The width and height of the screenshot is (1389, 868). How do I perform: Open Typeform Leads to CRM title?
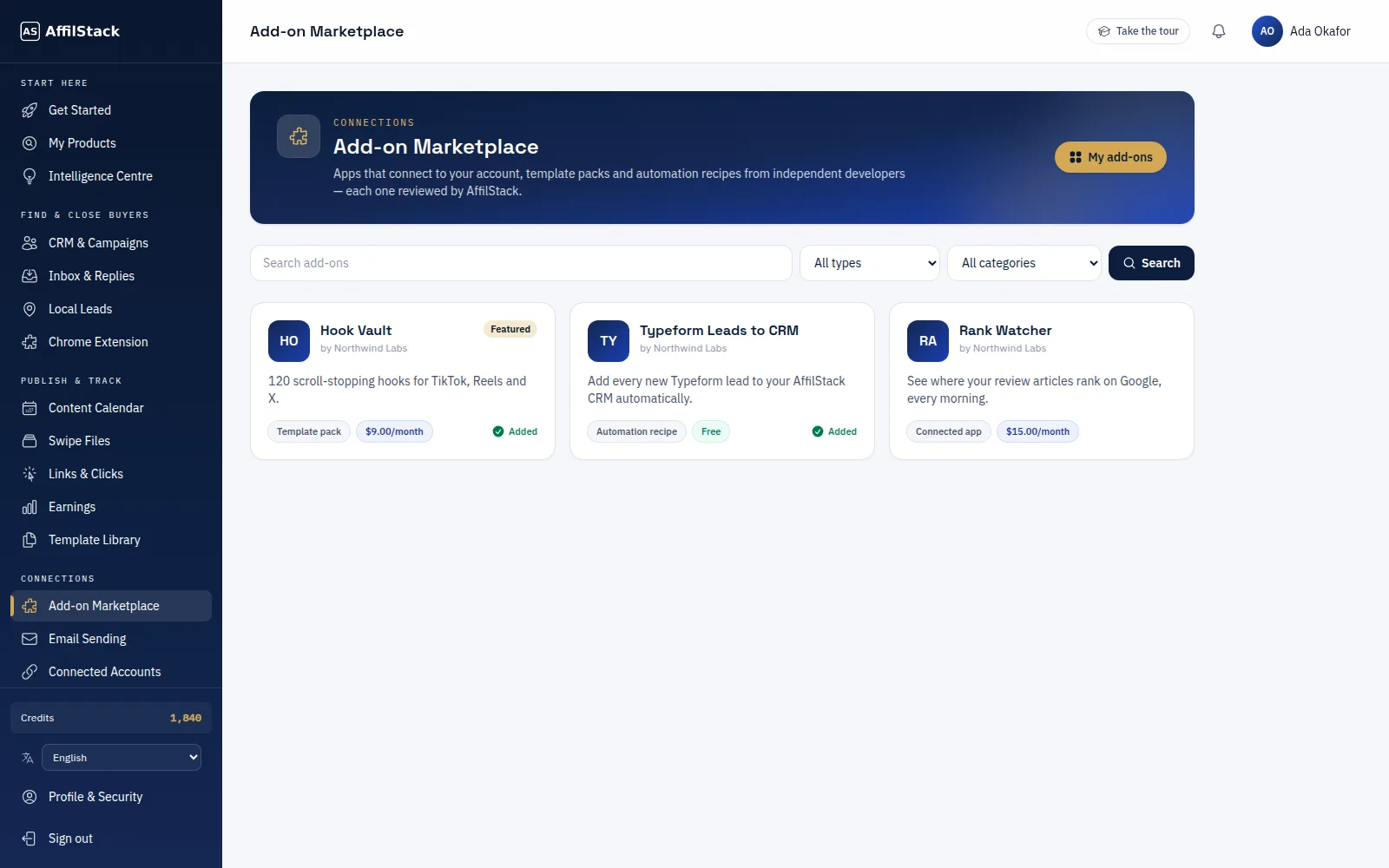coord(719,331)
